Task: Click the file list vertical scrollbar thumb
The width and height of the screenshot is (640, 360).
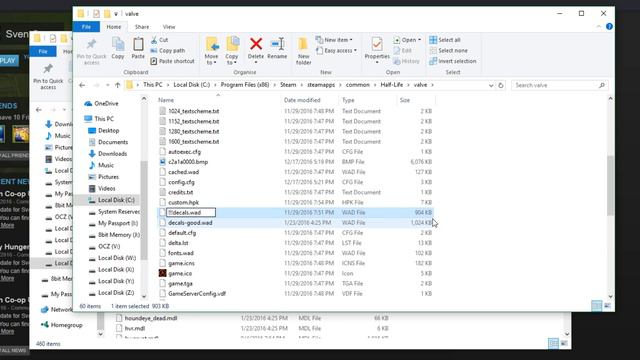Action: pos(610,186)
